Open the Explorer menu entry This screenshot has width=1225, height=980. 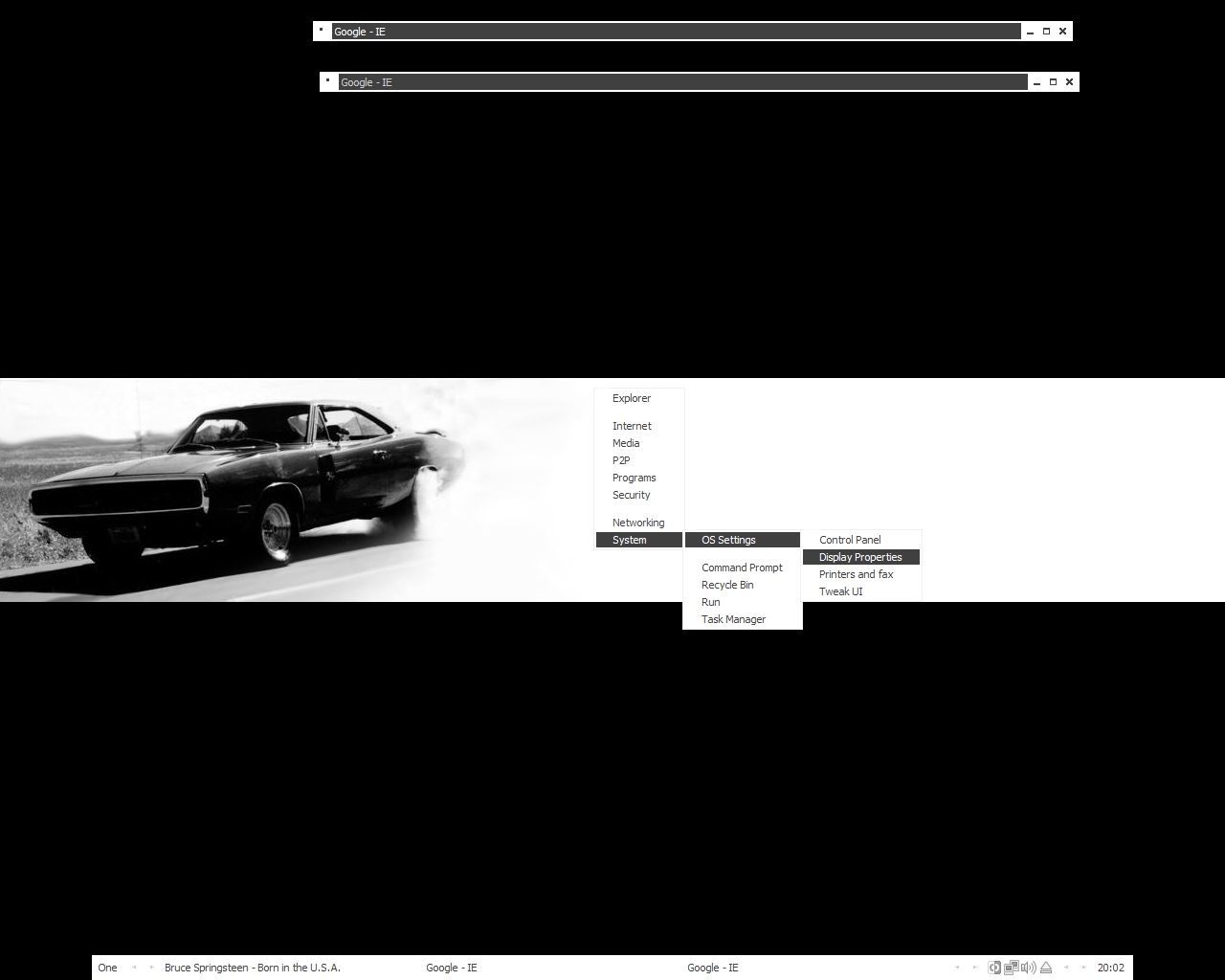pyautogui.click(x=639, y=398)
